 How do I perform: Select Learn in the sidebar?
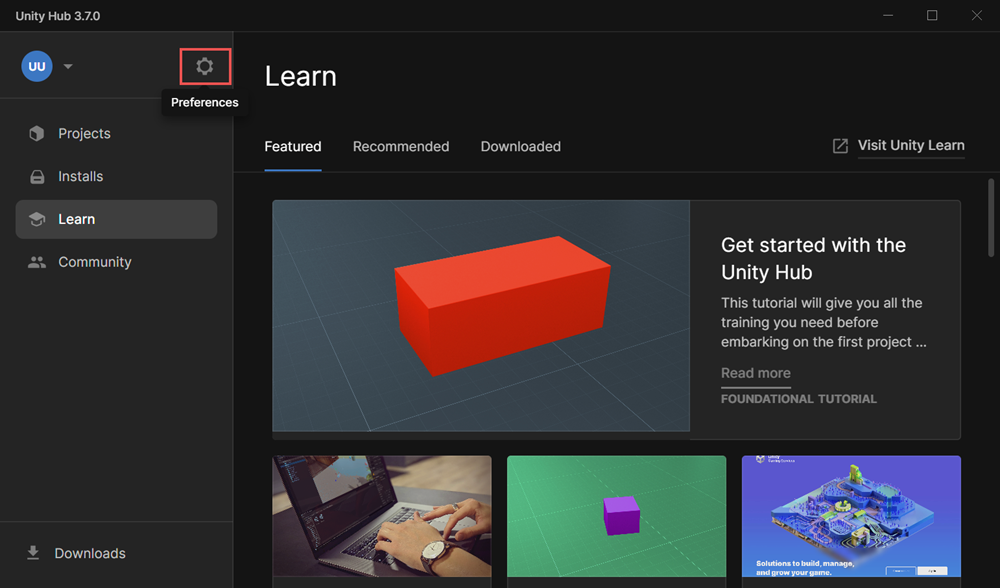[x=116, y=219]
